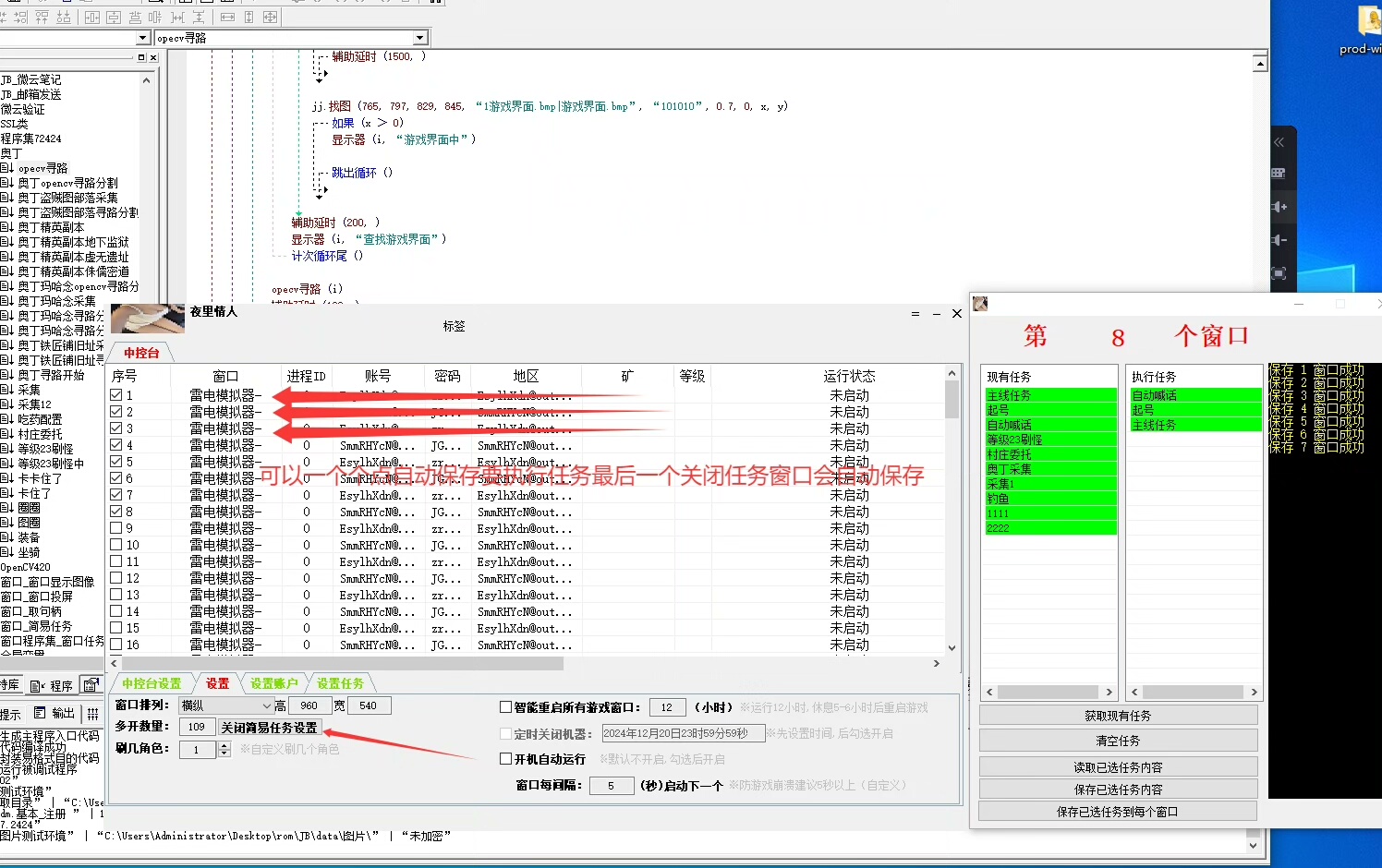
Task: Switch to the 设置账户 tab
Action: click(x=273, y=684)
